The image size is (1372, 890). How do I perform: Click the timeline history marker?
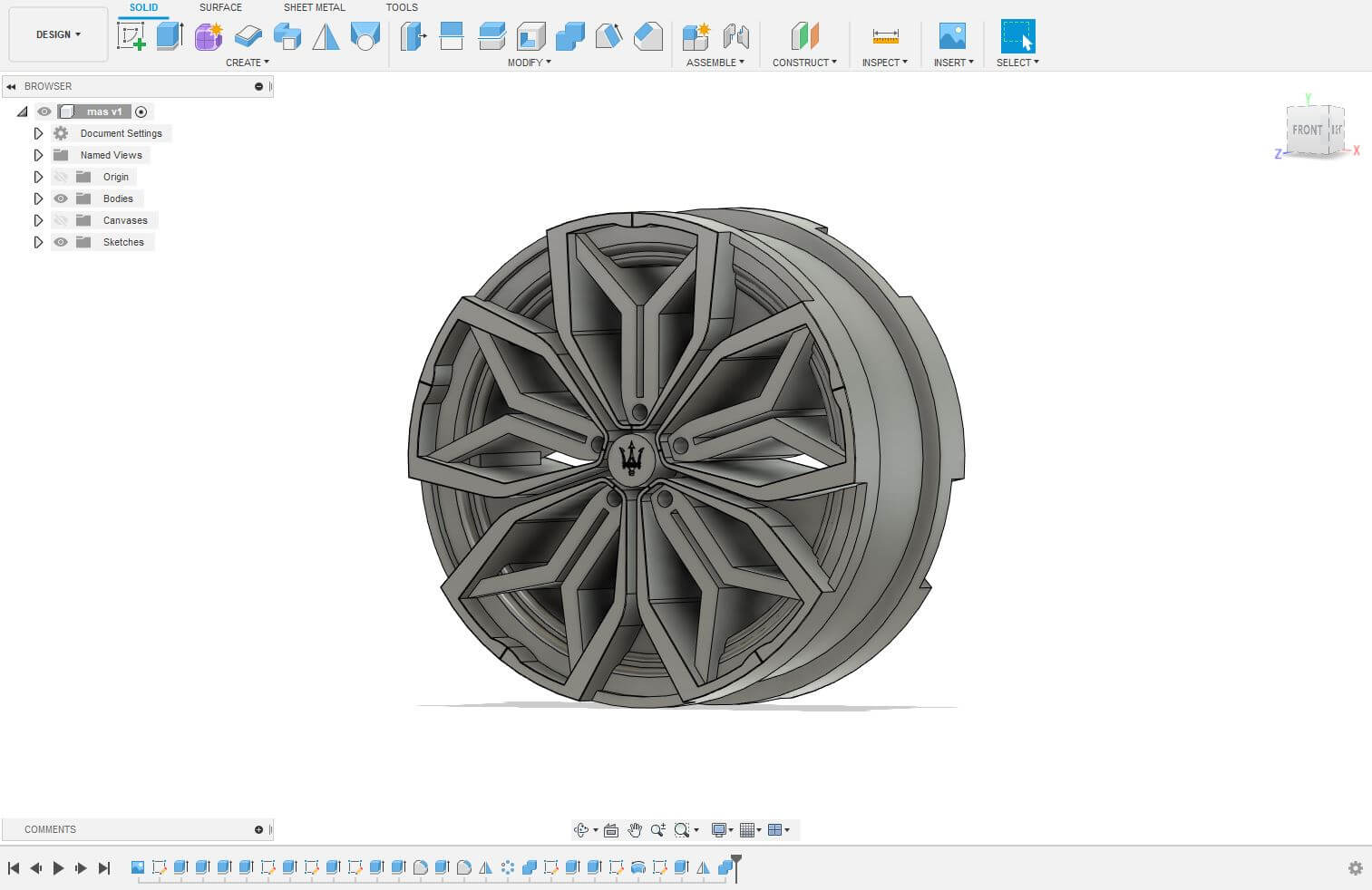tap(736, 866)
